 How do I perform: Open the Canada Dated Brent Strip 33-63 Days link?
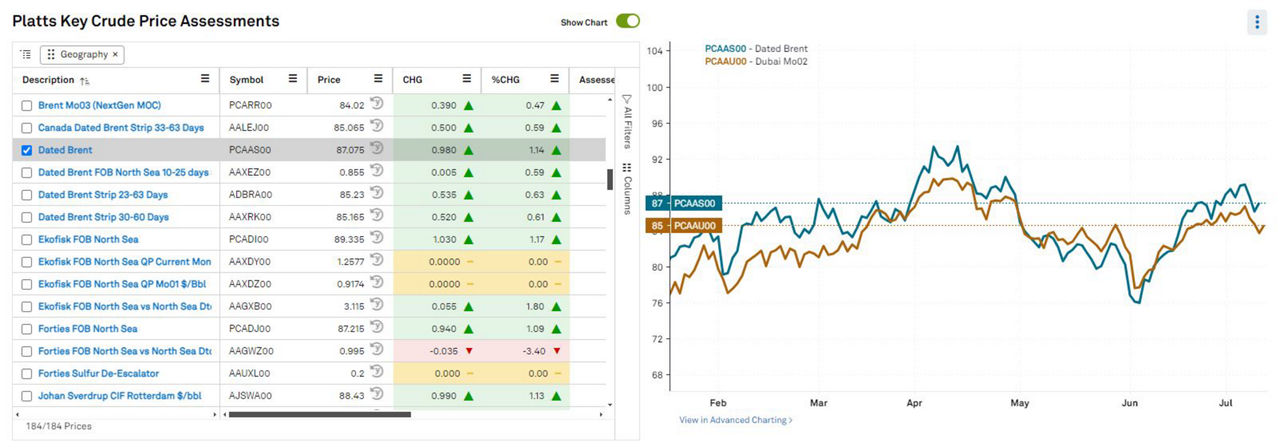pyautogui.click(x=120, y=127)
